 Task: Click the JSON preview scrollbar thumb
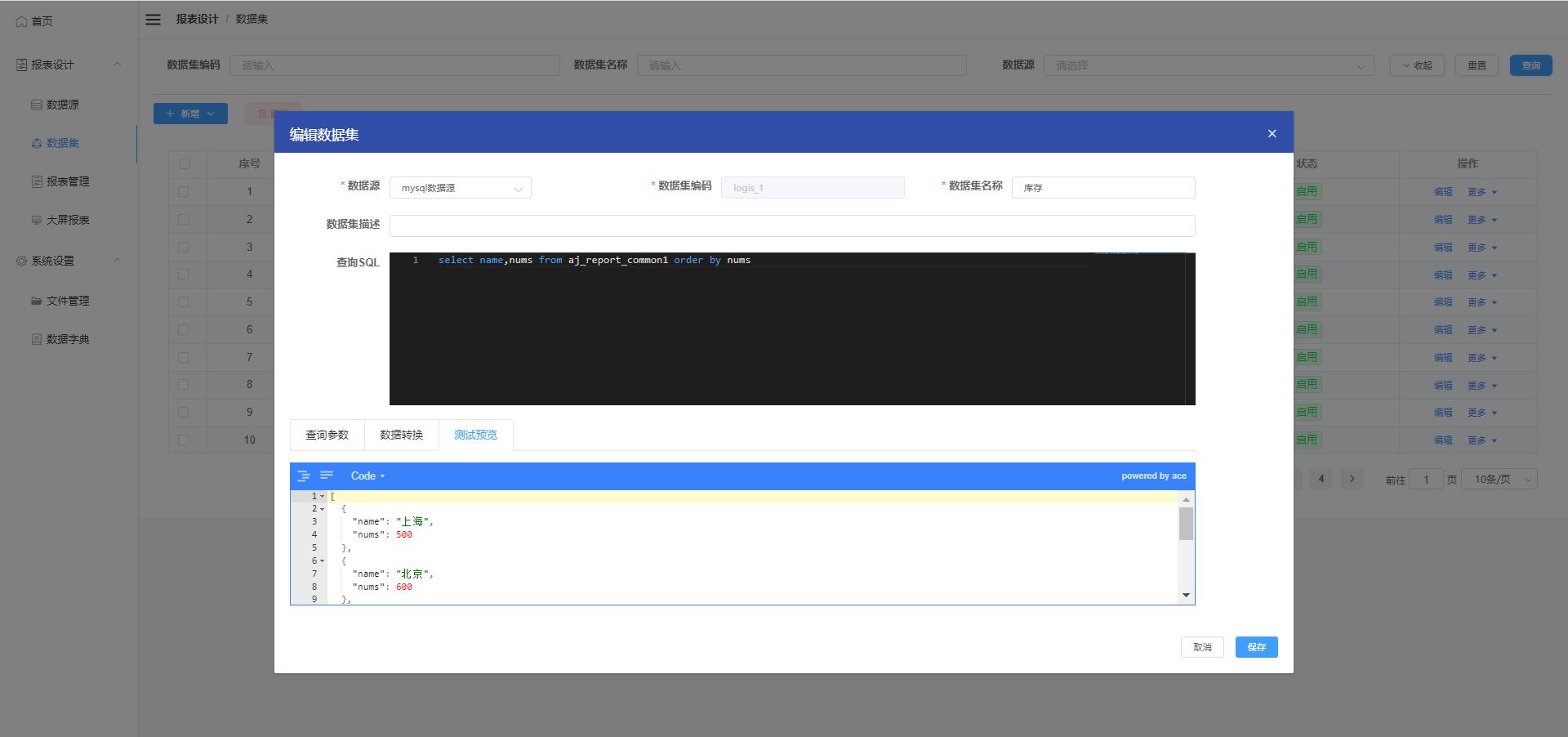click(1186, 524)
